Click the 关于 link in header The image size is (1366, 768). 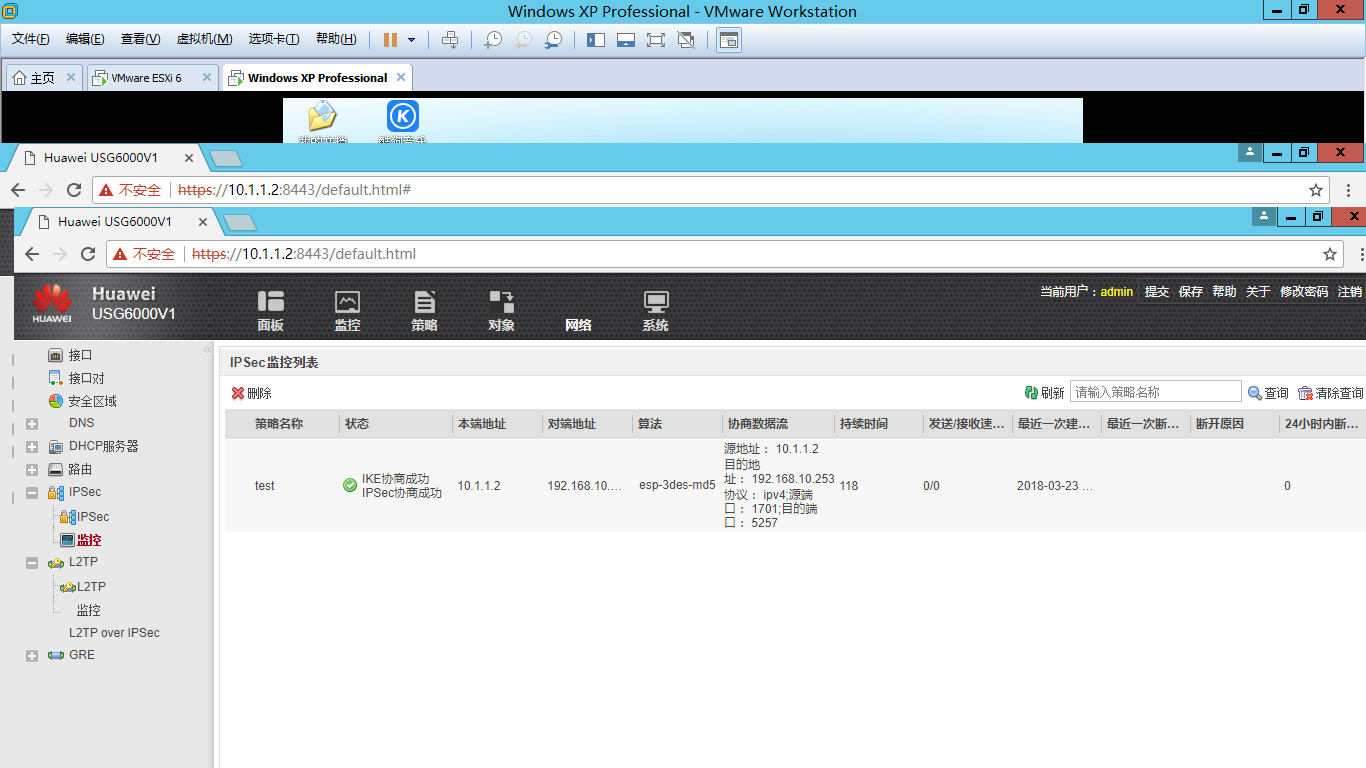coord(1258,292)
